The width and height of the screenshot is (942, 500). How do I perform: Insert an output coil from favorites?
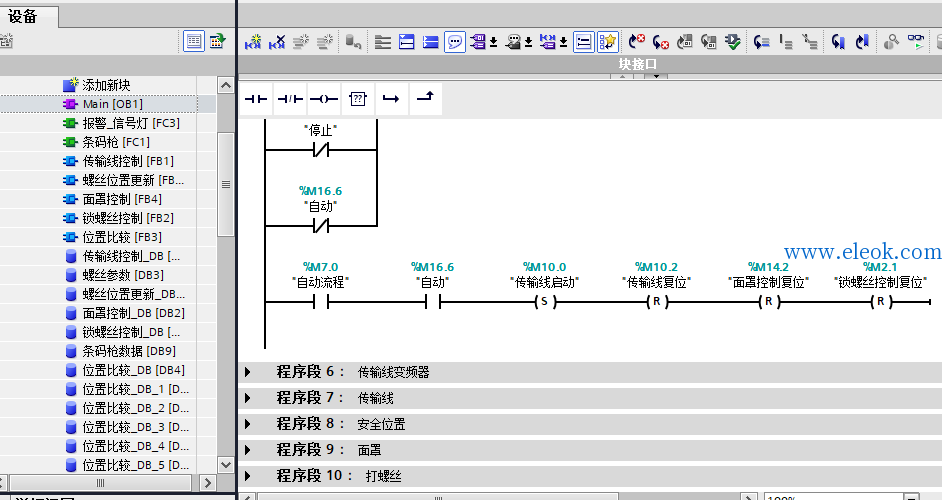tap(324, 99)
